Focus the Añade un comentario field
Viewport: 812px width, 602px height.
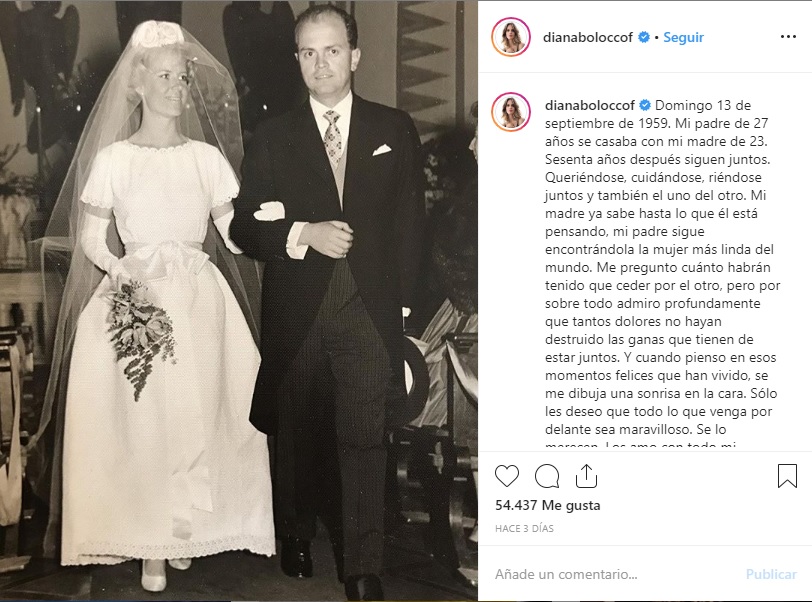(x=615, y=574)
